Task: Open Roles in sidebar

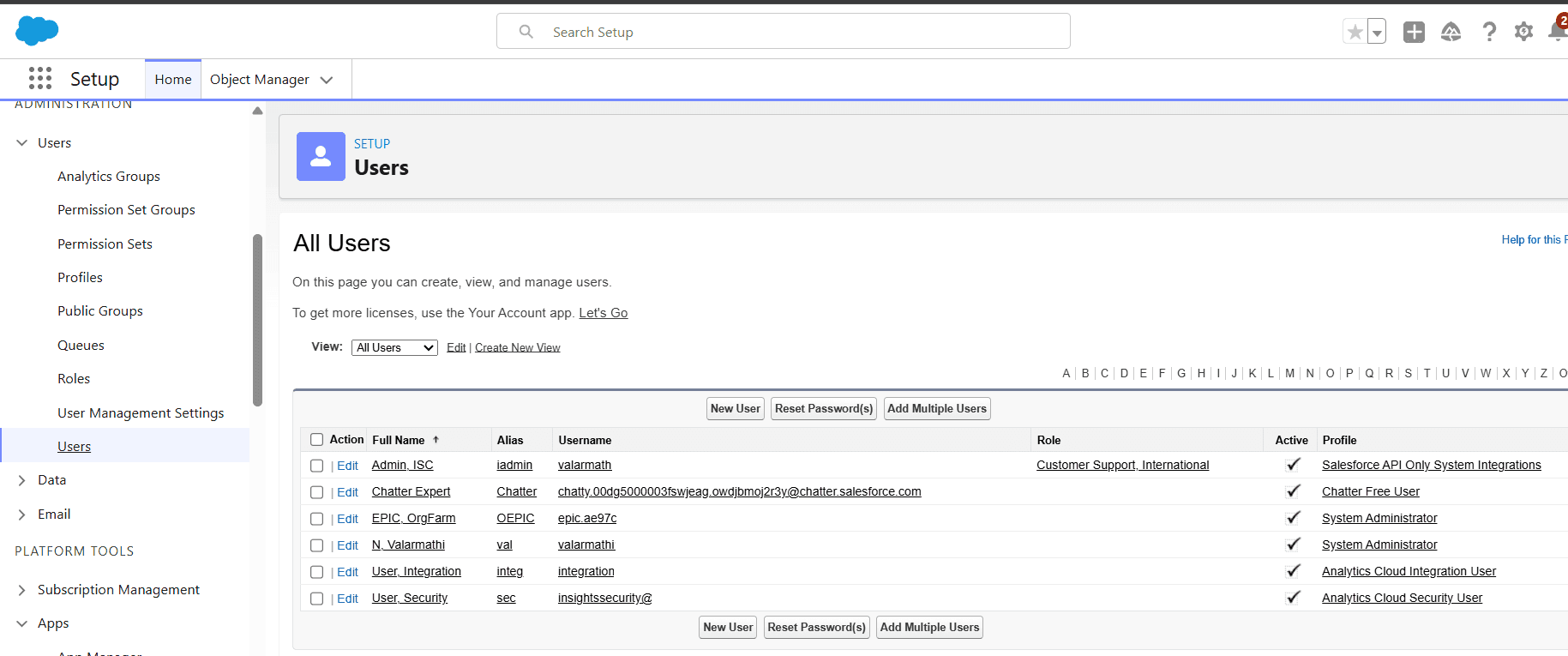Action: (74, 379)
